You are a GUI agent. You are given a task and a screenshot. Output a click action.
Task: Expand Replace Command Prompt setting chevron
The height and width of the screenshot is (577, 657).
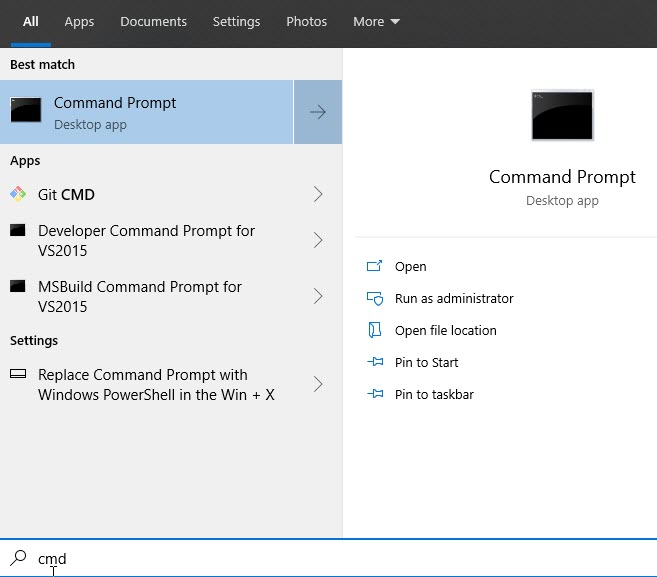(x=318, y=384)
